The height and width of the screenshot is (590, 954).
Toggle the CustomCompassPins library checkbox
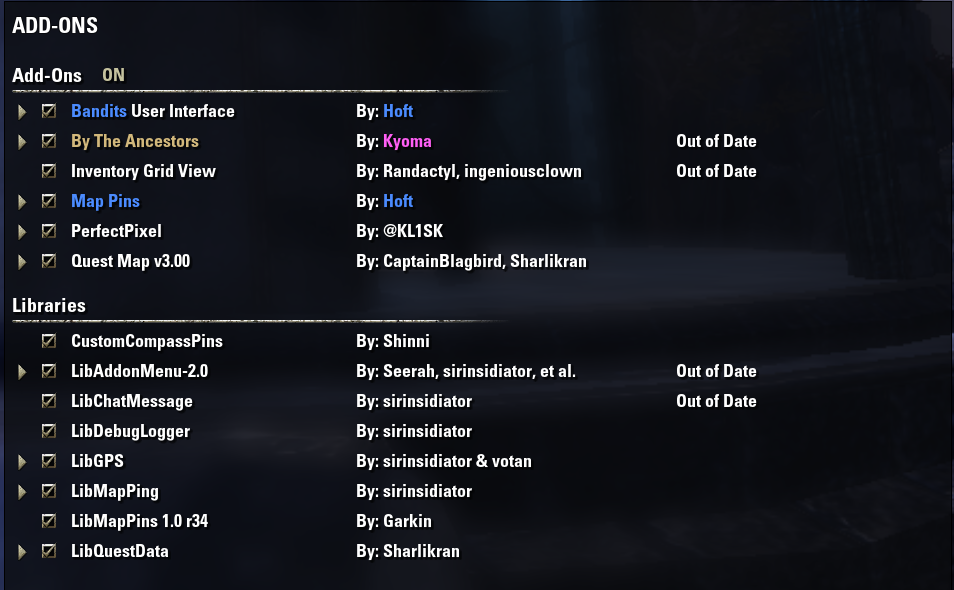49,341
